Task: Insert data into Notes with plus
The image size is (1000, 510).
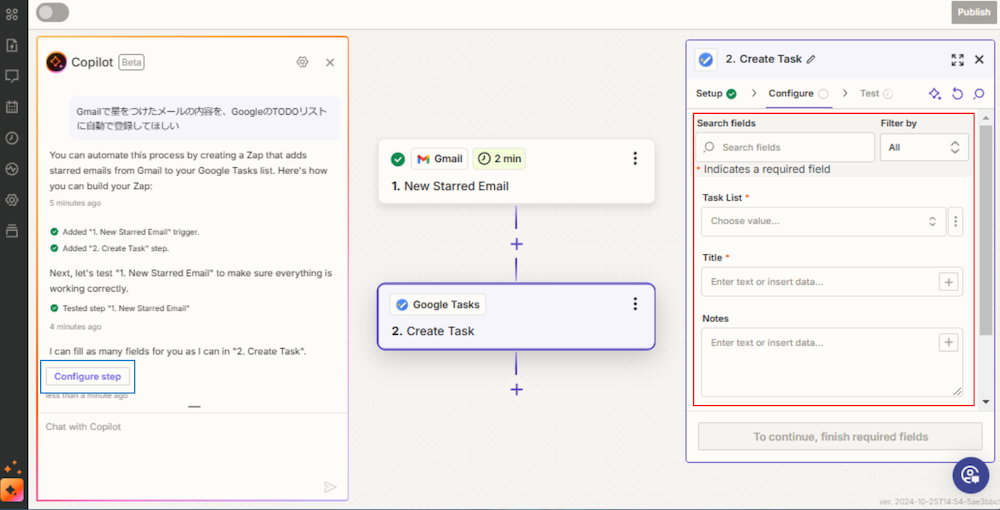Action: [949, 342]
